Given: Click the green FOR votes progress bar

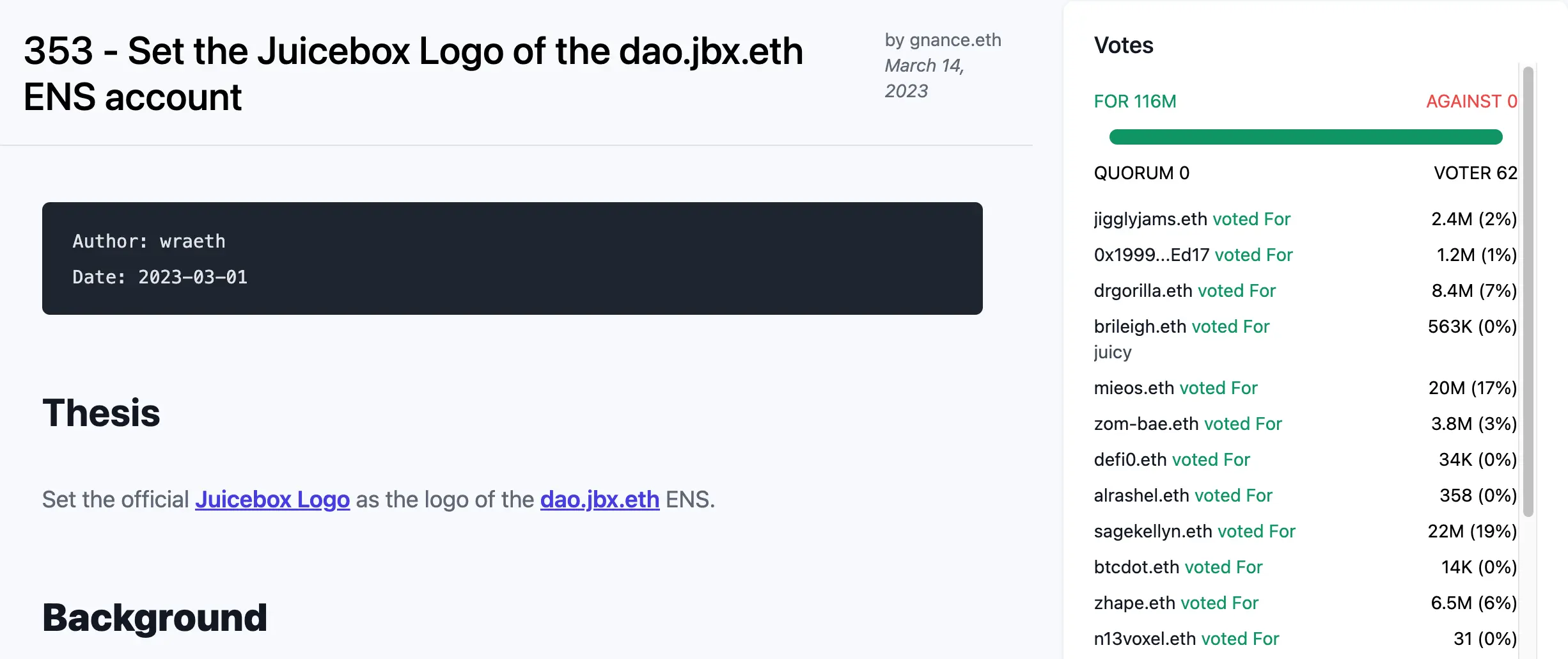Looking at the screenshot, I should 1305,137.
